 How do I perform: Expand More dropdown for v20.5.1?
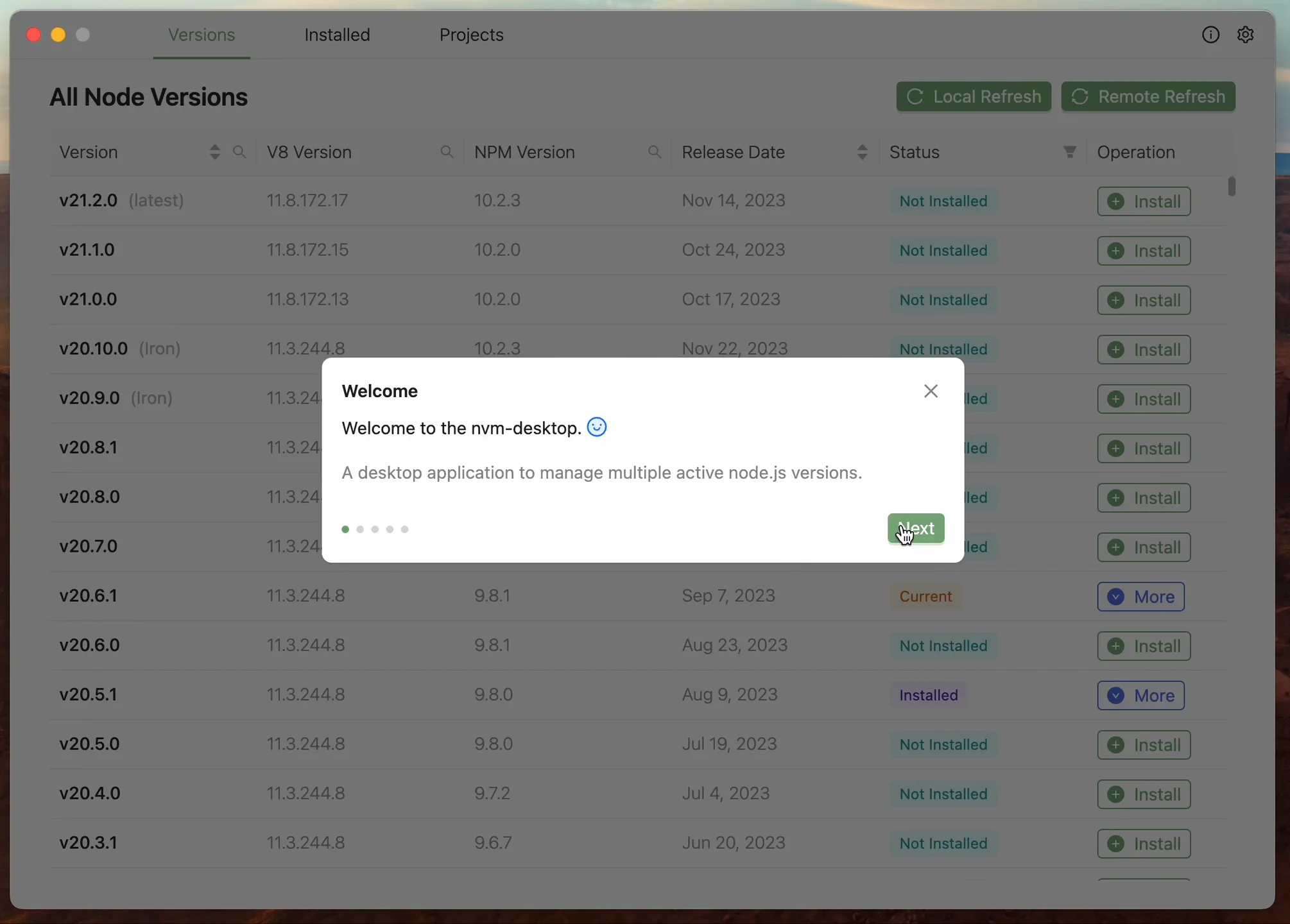click(x=1140, y=696)
